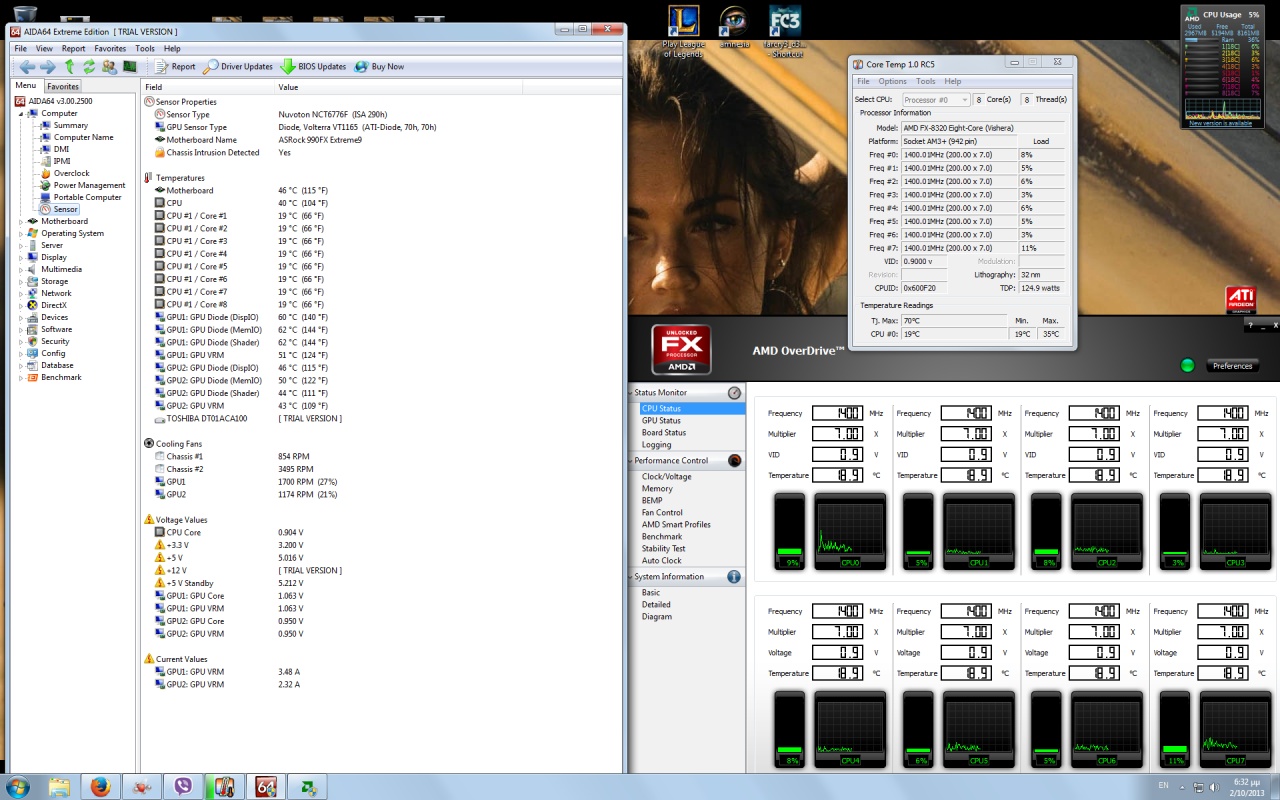The height and width of the screenshot is (800, 1280).
Task: Click the green Refresh icon in AIDA64
Action: coord(89,67)
